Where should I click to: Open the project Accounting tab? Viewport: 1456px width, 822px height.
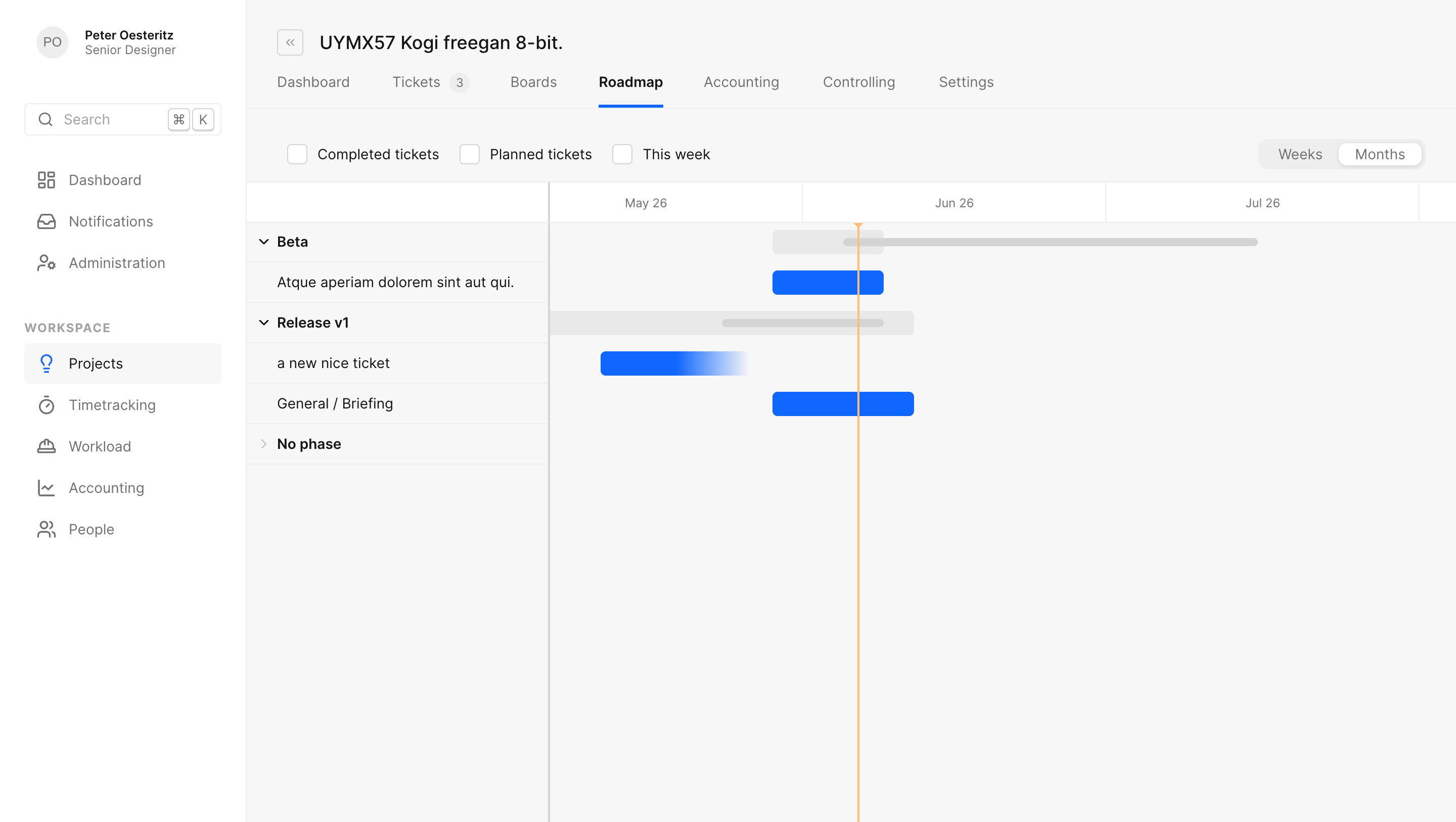click(x=742, y=82)
